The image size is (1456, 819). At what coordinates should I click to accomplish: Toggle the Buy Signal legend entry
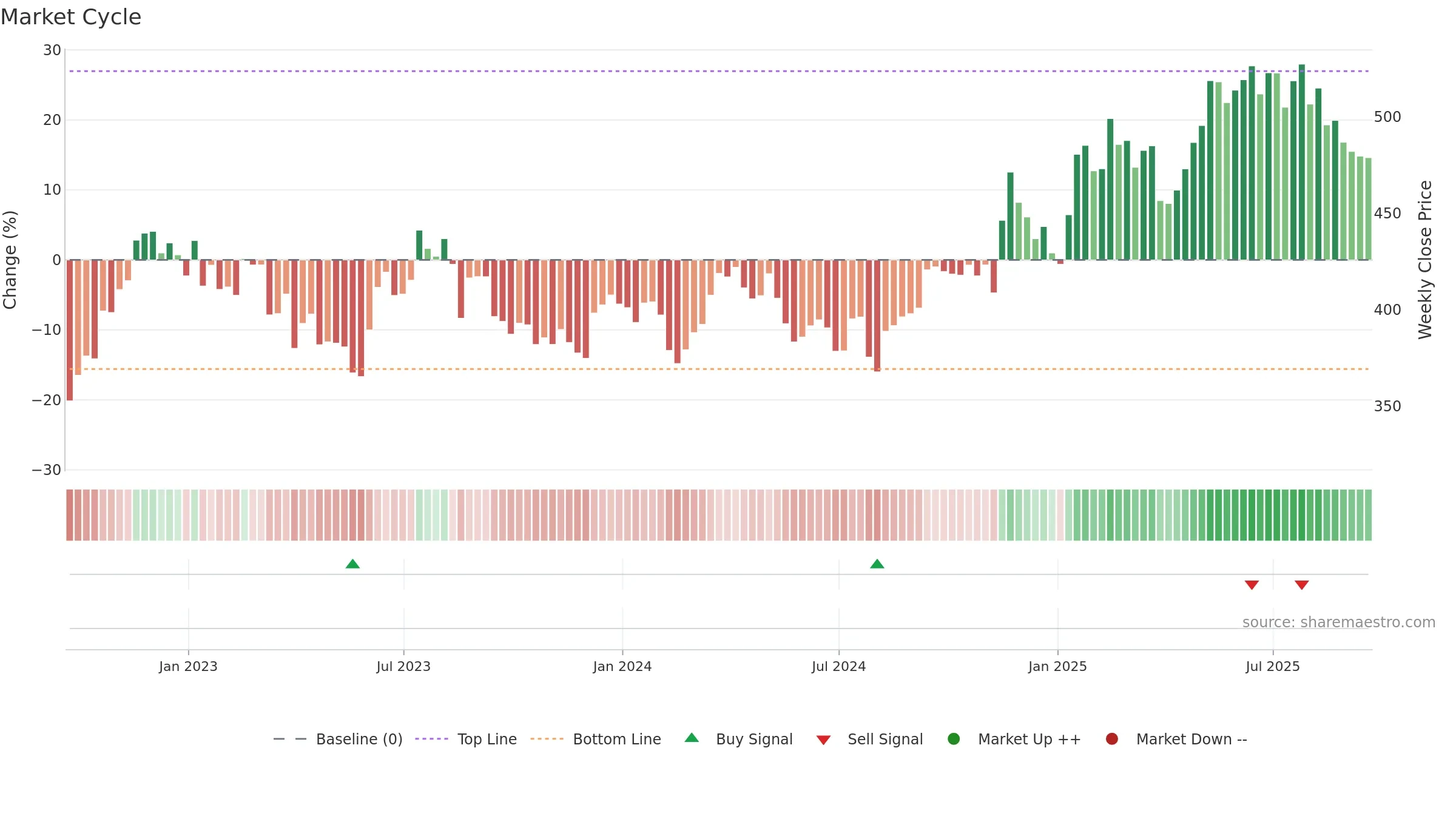tap(738, 739)
